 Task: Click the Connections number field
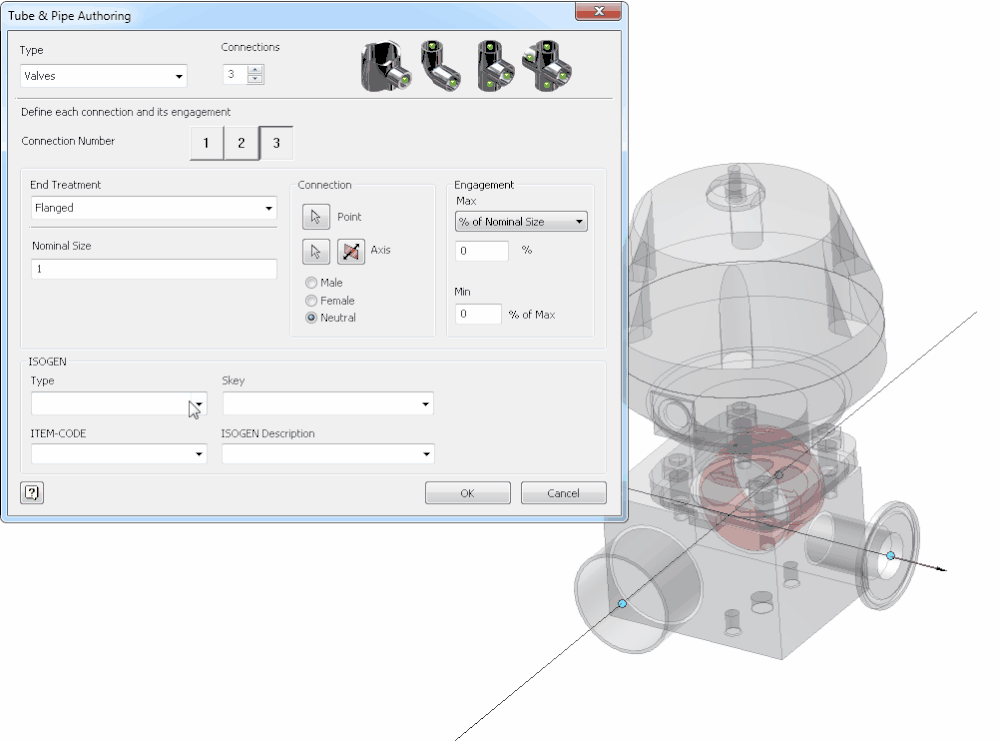pos(234,75)
